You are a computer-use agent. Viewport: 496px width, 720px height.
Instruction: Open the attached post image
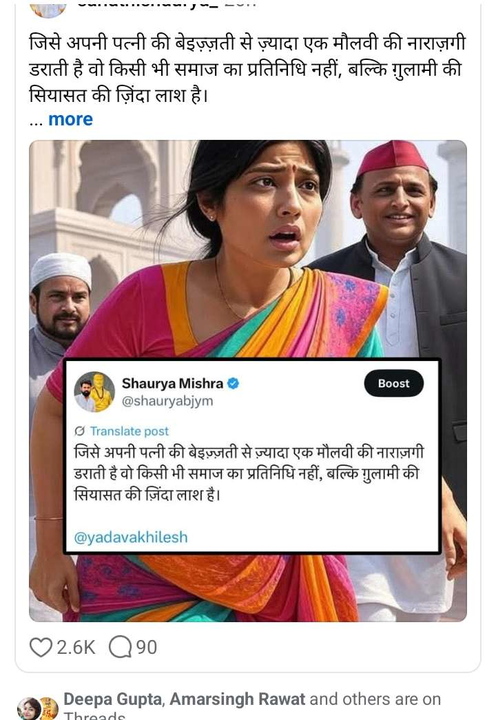point(248,381)
